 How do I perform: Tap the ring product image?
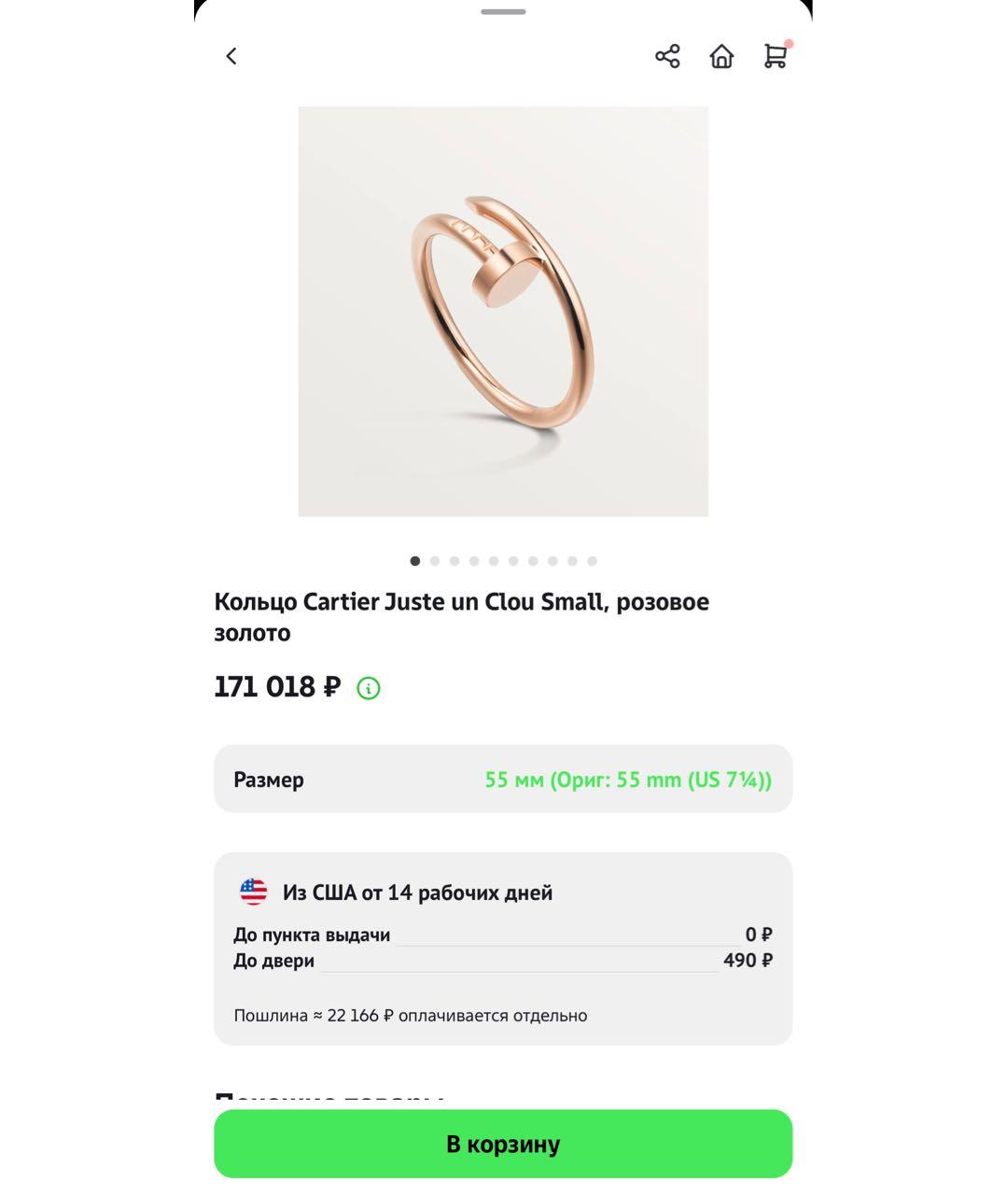pyautogui.click(x=503, y=311)
